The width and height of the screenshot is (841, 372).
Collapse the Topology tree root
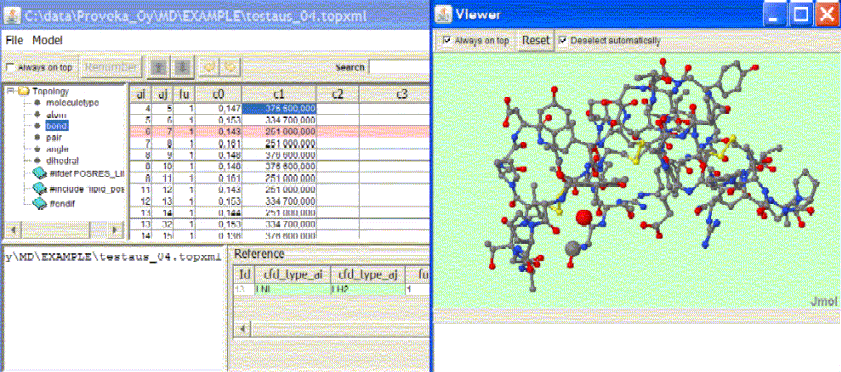(10, 91)
